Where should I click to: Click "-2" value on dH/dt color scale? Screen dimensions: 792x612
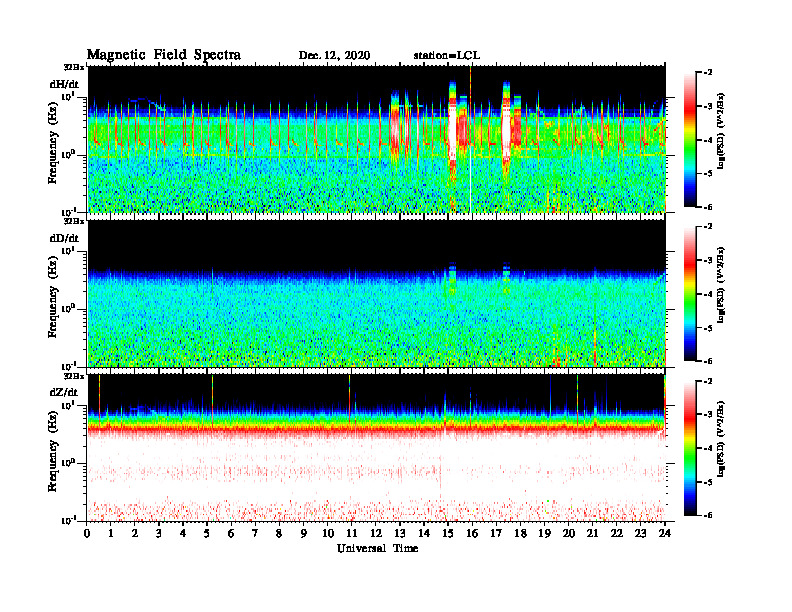708,72
